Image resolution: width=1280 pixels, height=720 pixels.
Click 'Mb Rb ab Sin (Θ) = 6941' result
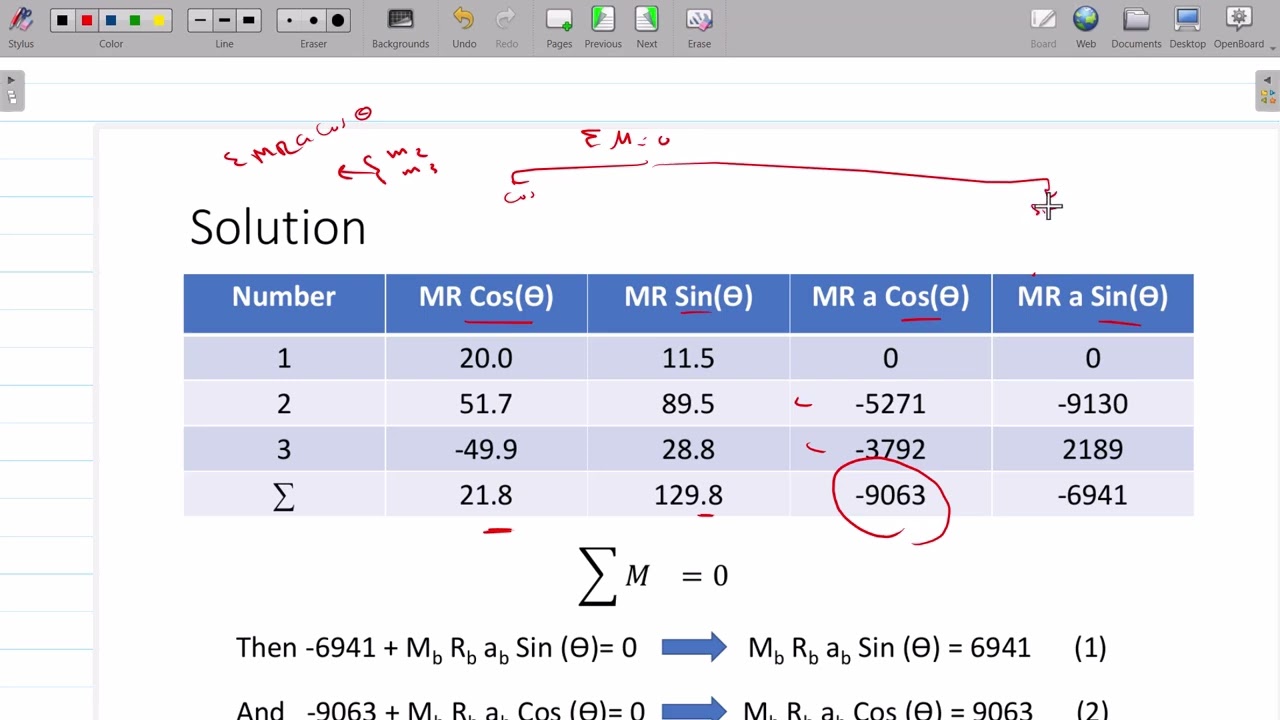pos(889,649)
